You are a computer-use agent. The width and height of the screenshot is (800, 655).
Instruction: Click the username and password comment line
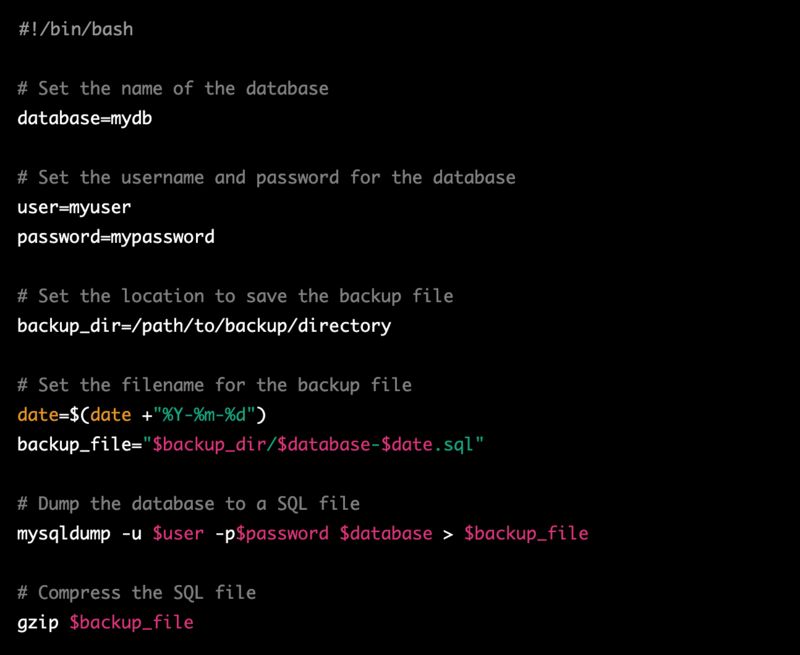coord(266,178)
